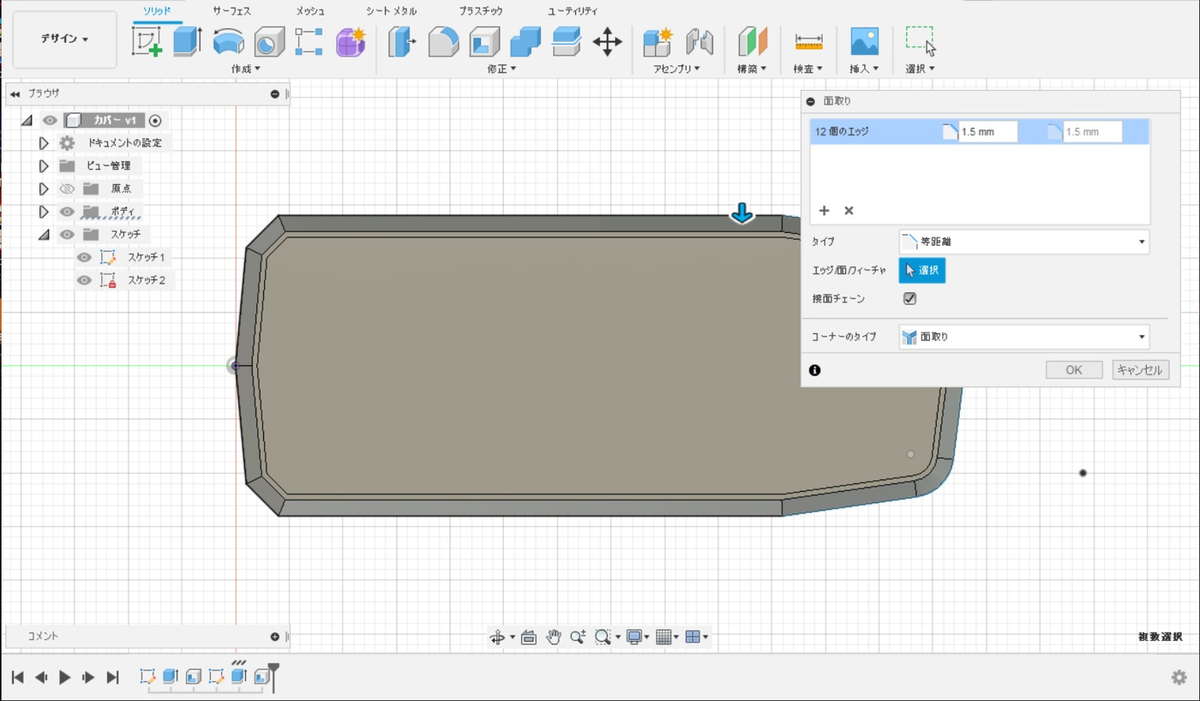Open the コーナーのタイプ dropdown
This screenshot has width=1200, height=701.
click(x=1023, y=337)
